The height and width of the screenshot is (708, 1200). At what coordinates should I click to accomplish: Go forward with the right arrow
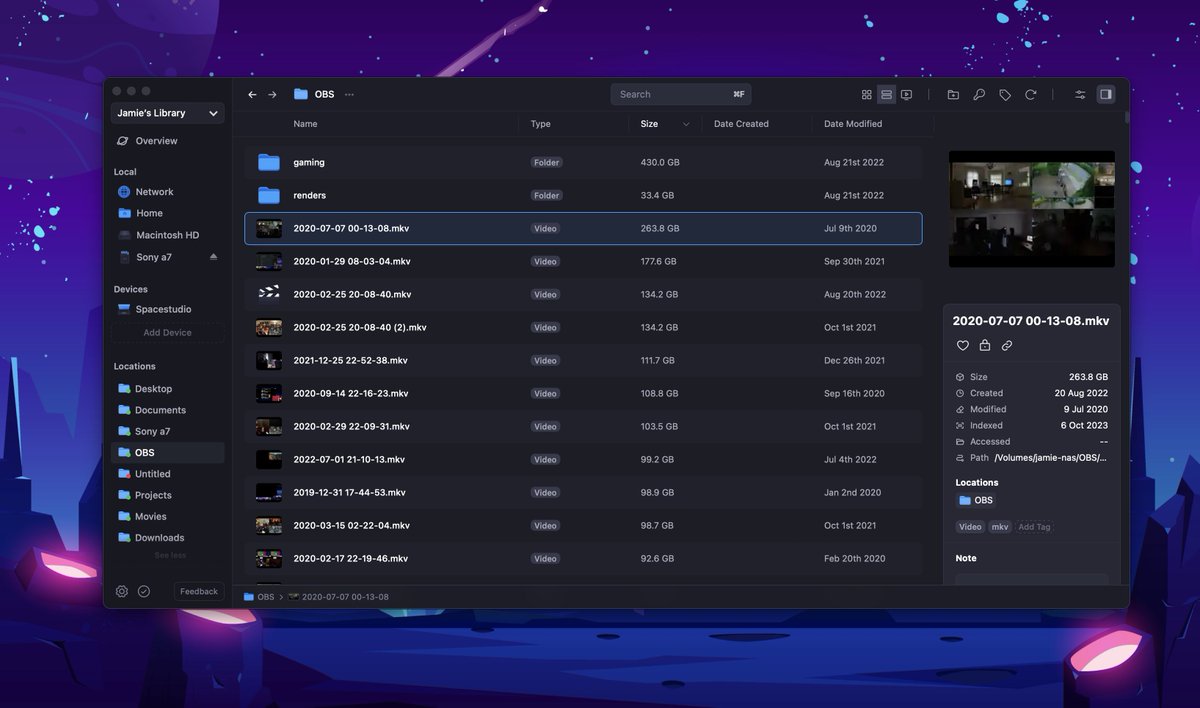tap(272, 94)
